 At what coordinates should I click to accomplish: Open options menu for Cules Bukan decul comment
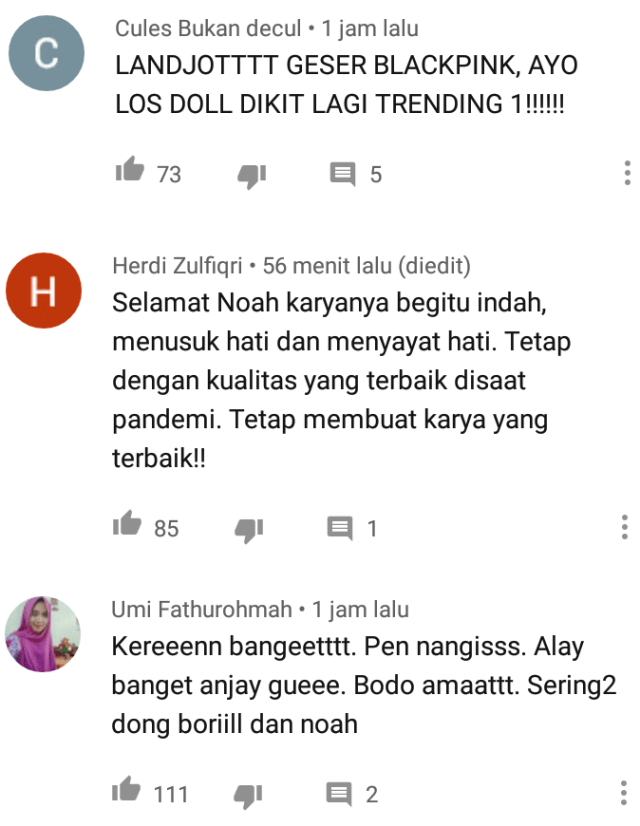627,173
